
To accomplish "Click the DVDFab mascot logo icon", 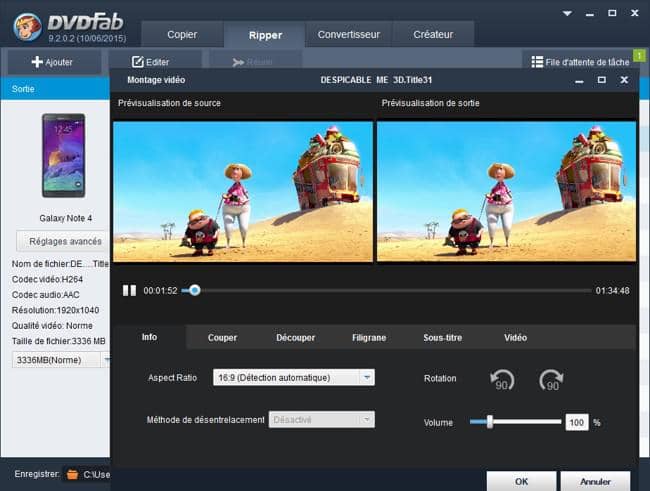I will click(27, 27).
